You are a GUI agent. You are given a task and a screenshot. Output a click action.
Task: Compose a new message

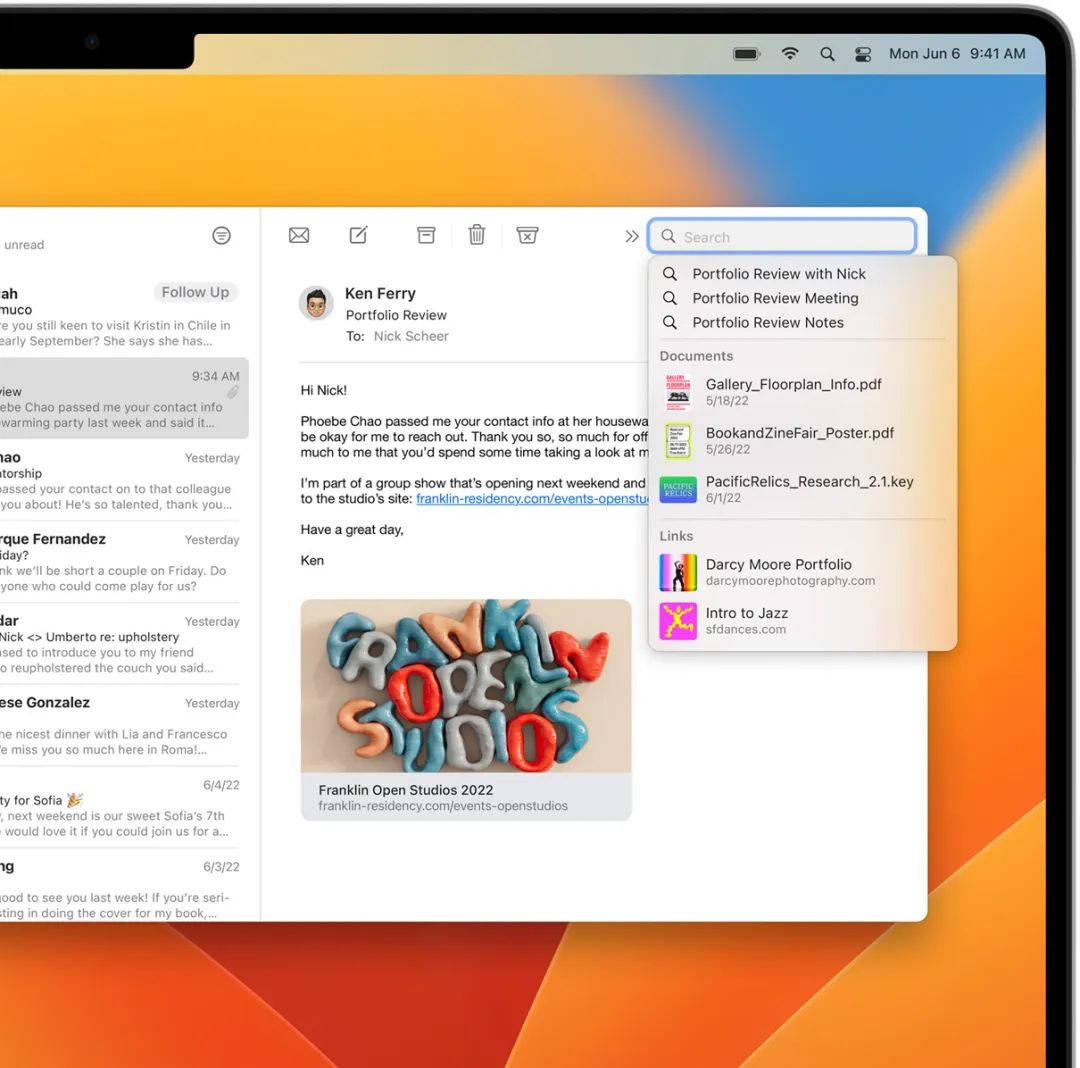358,235
